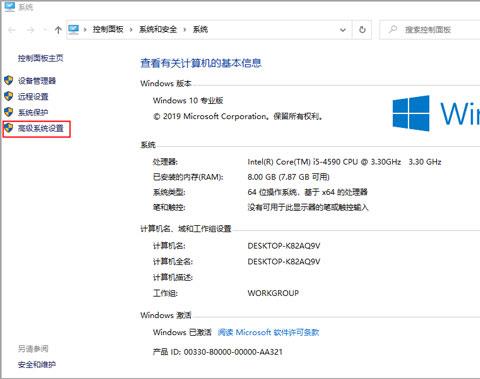Click the Windows 版本 section heading
The height and width of the screenshot is (379, 480).
point(166,83)
